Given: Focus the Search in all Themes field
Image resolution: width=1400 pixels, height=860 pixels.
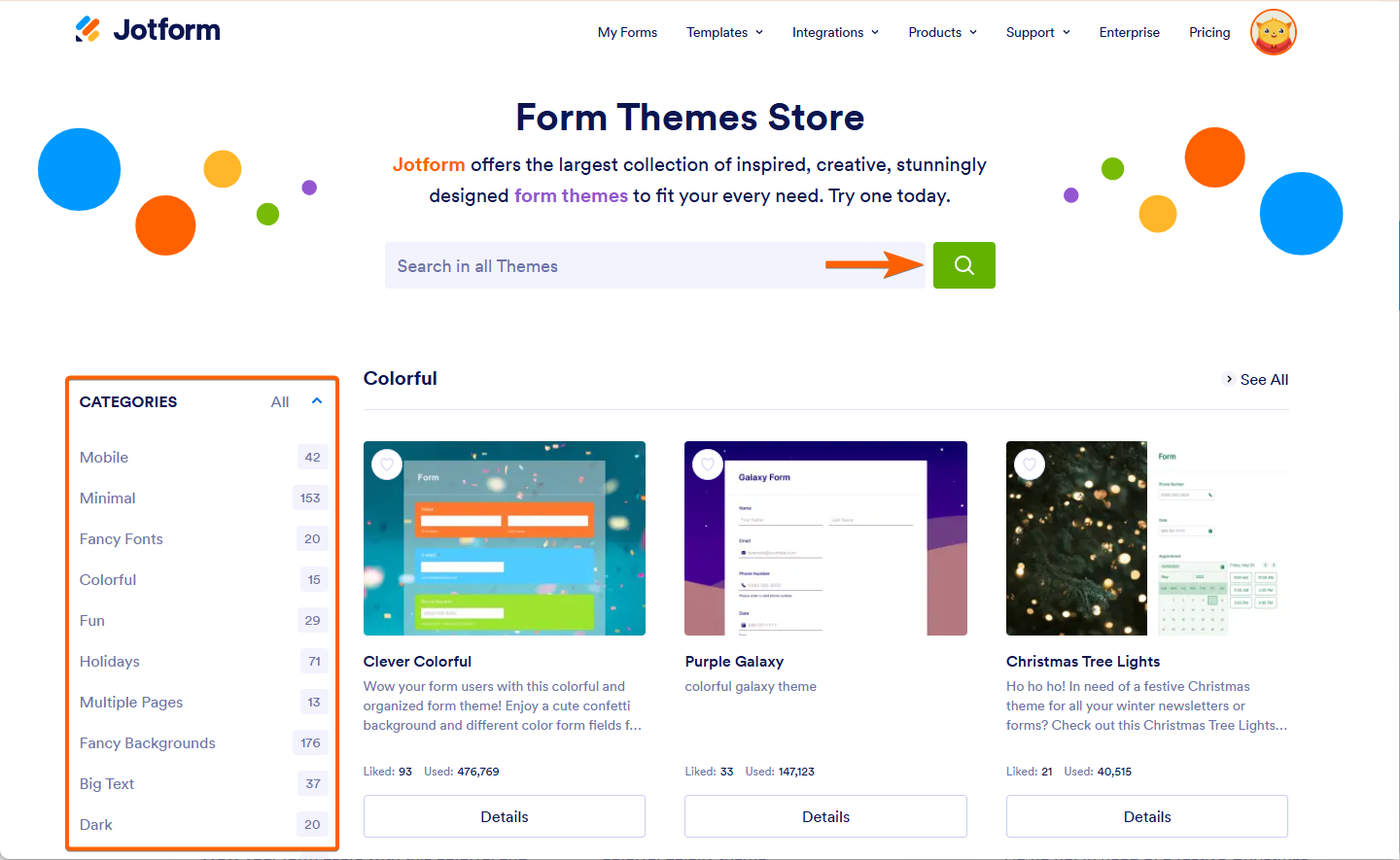Looking at the screenshot, I should 655,265.
